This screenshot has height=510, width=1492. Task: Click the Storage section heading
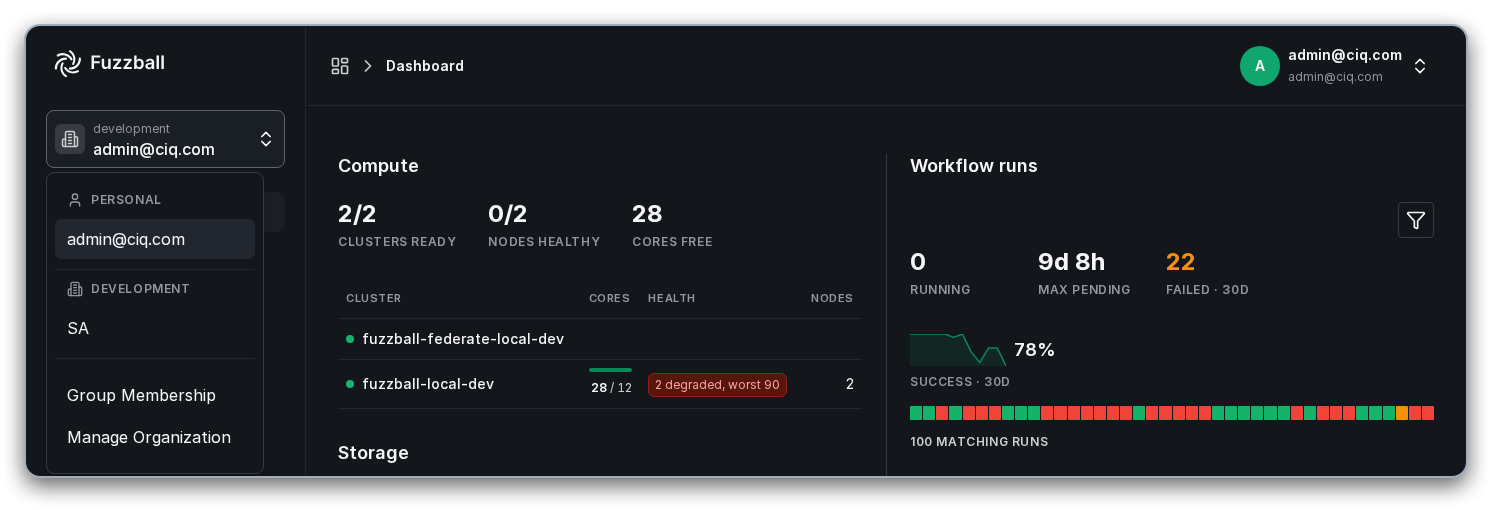(x=373, y=453)
